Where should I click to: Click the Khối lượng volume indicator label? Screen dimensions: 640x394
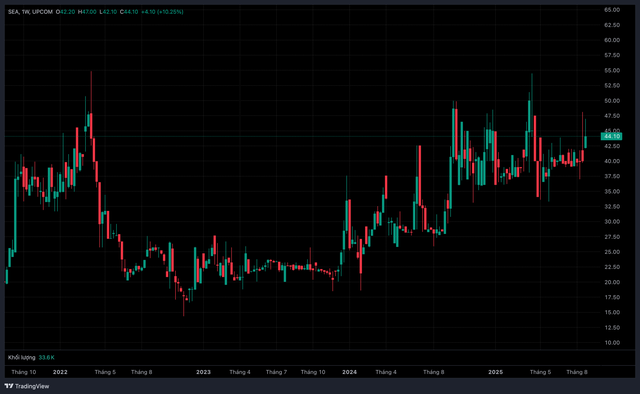(x=22, y=357)
